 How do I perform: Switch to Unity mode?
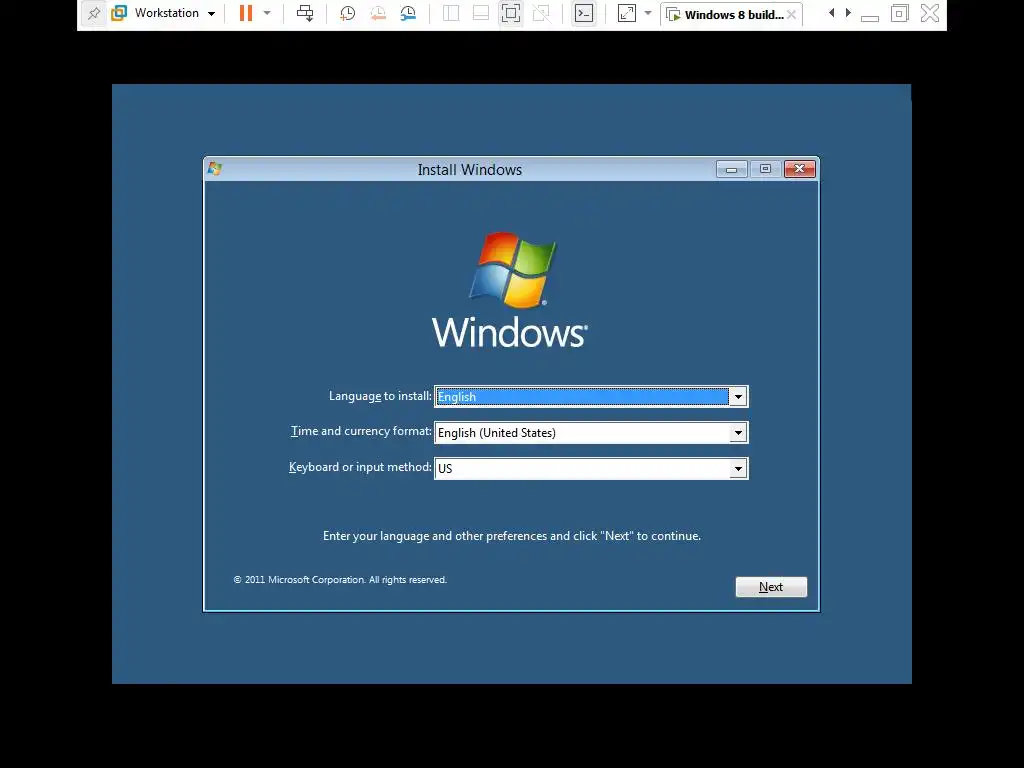[541, 13]
